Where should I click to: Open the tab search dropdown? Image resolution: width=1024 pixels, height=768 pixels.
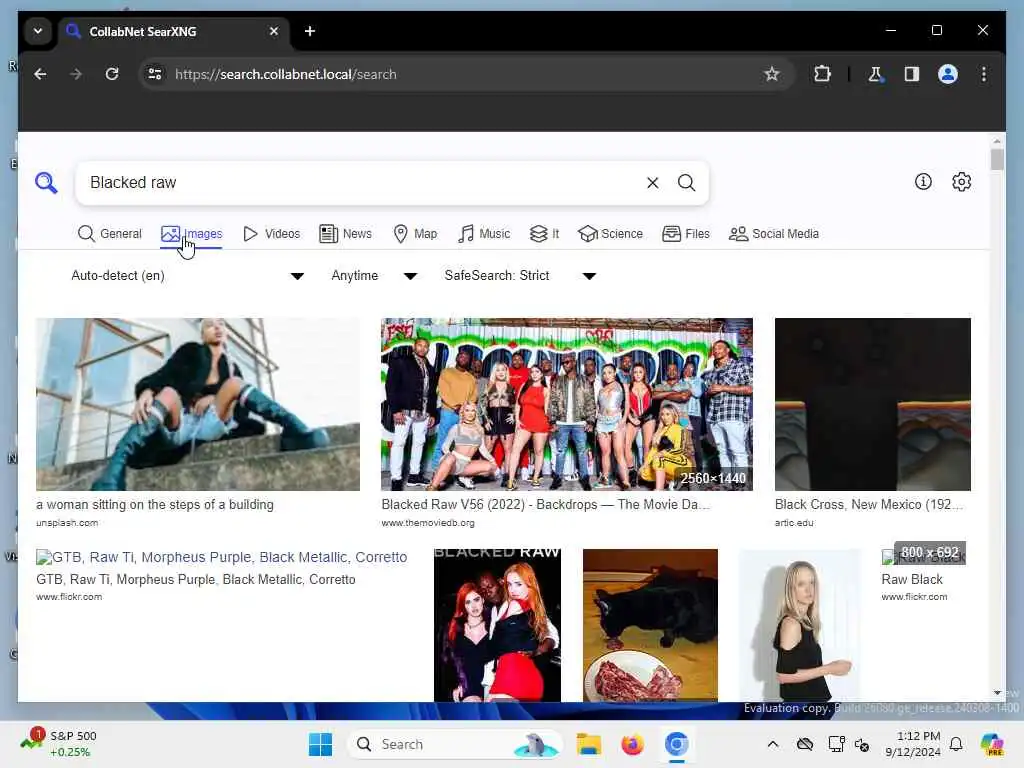tap(38, 31)
